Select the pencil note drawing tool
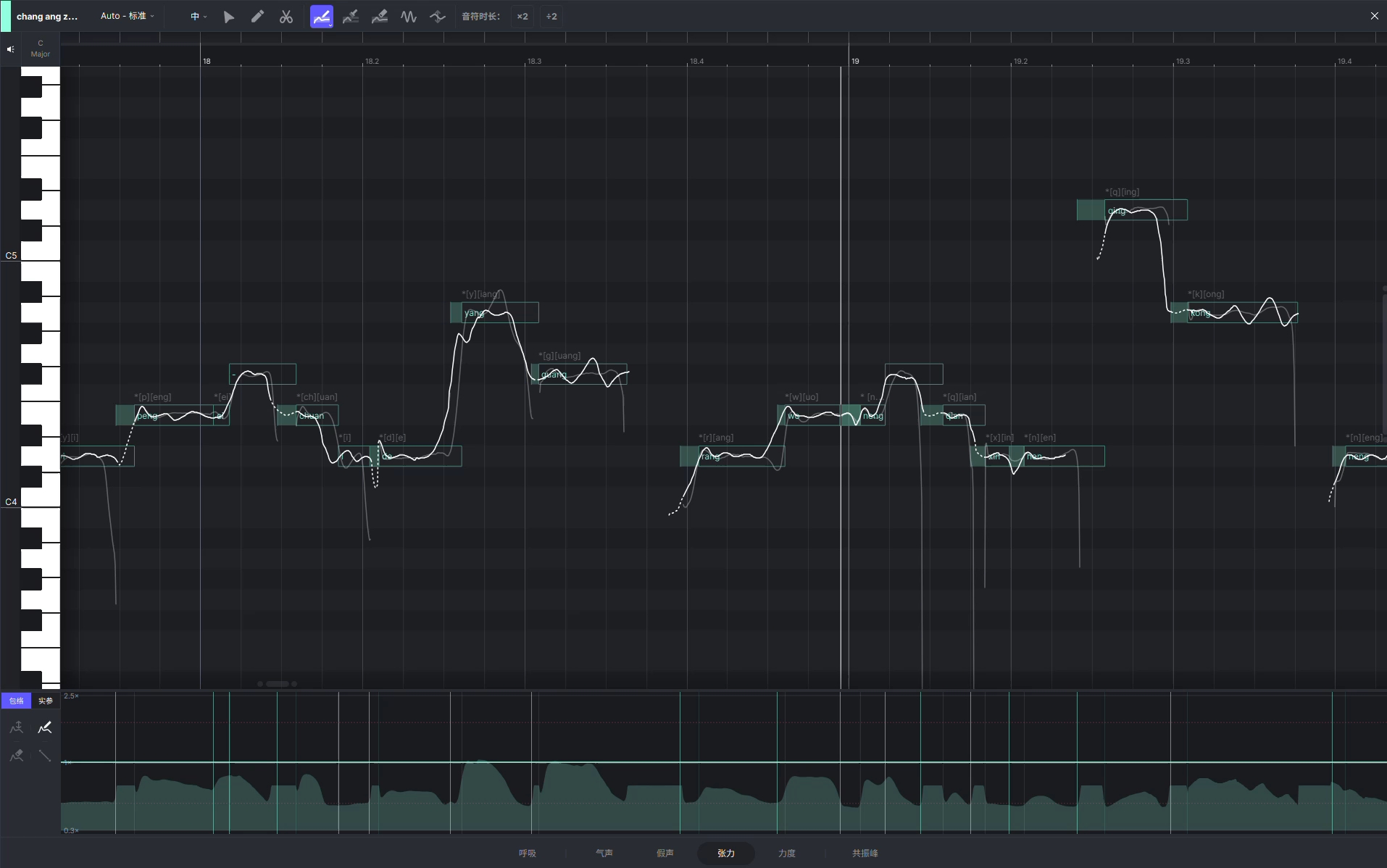 (257, 17)
